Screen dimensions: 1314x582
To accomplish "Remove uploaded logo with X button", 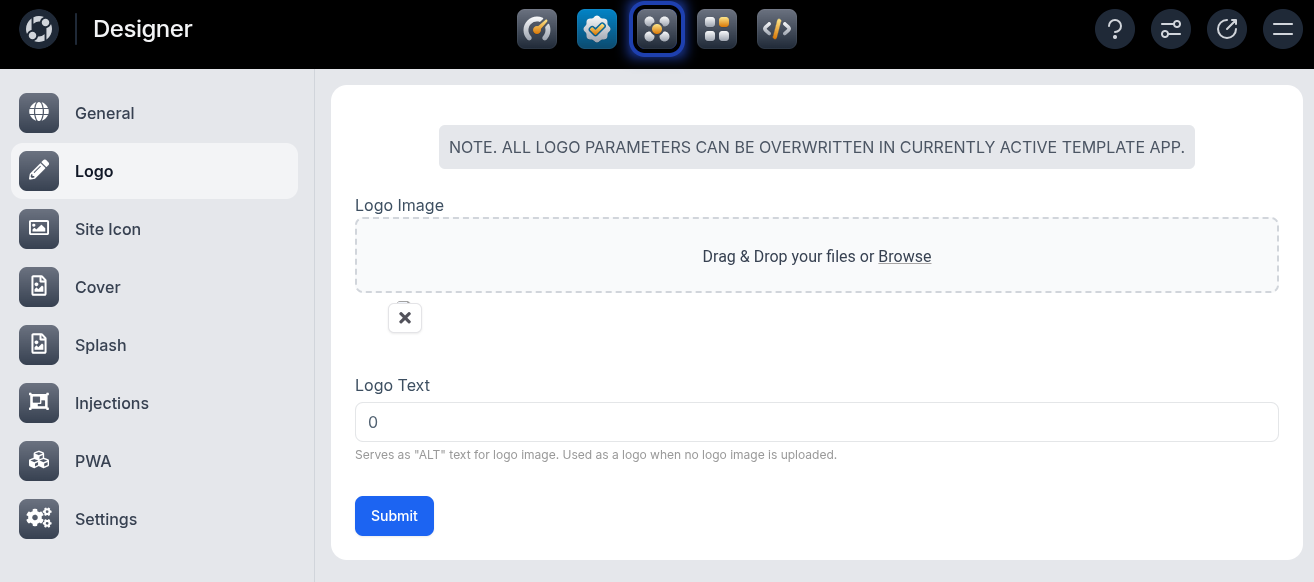I will pyautogui.click(x=405, y=318).
